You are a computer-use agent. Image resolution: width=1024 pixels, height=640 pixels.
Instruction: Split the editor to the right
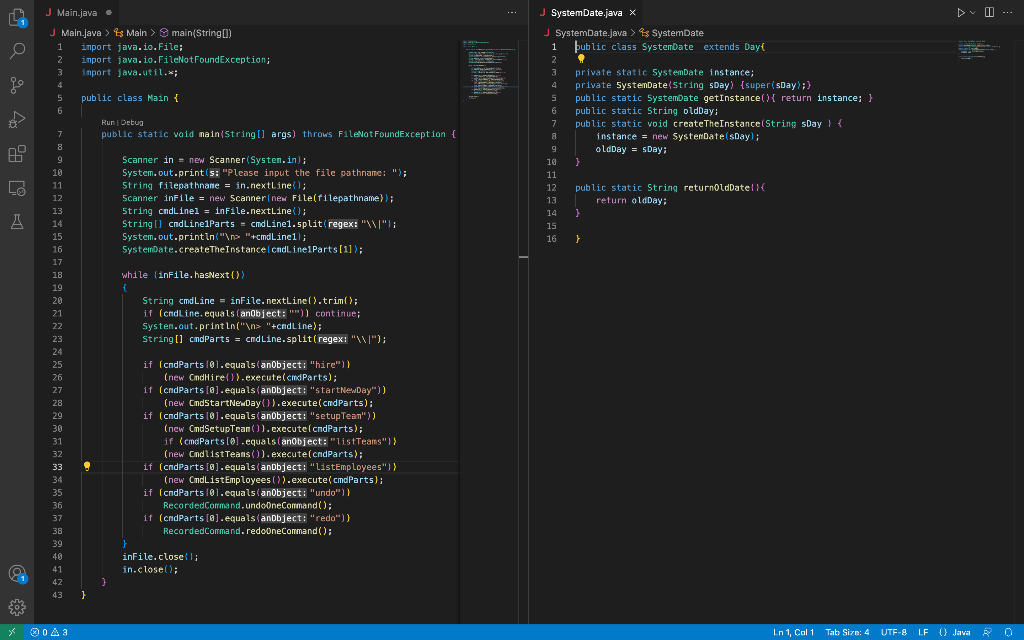(989, 12)
